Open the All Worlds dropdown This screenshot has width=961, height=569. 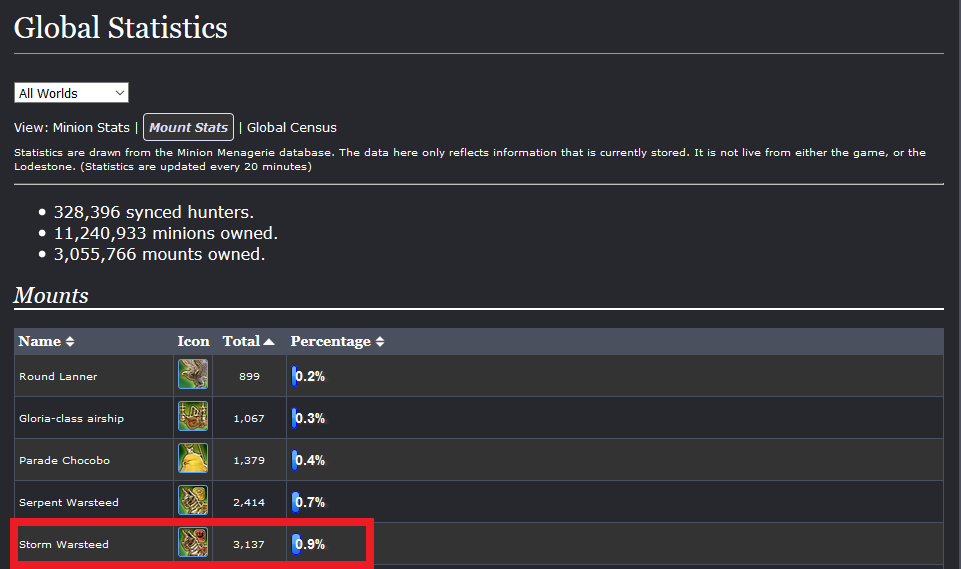point(71,93)
